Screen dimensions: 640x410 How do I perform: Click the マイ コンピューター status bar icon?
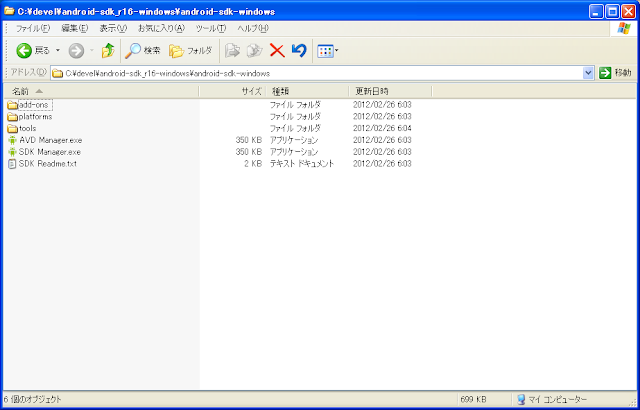point(521,399)
